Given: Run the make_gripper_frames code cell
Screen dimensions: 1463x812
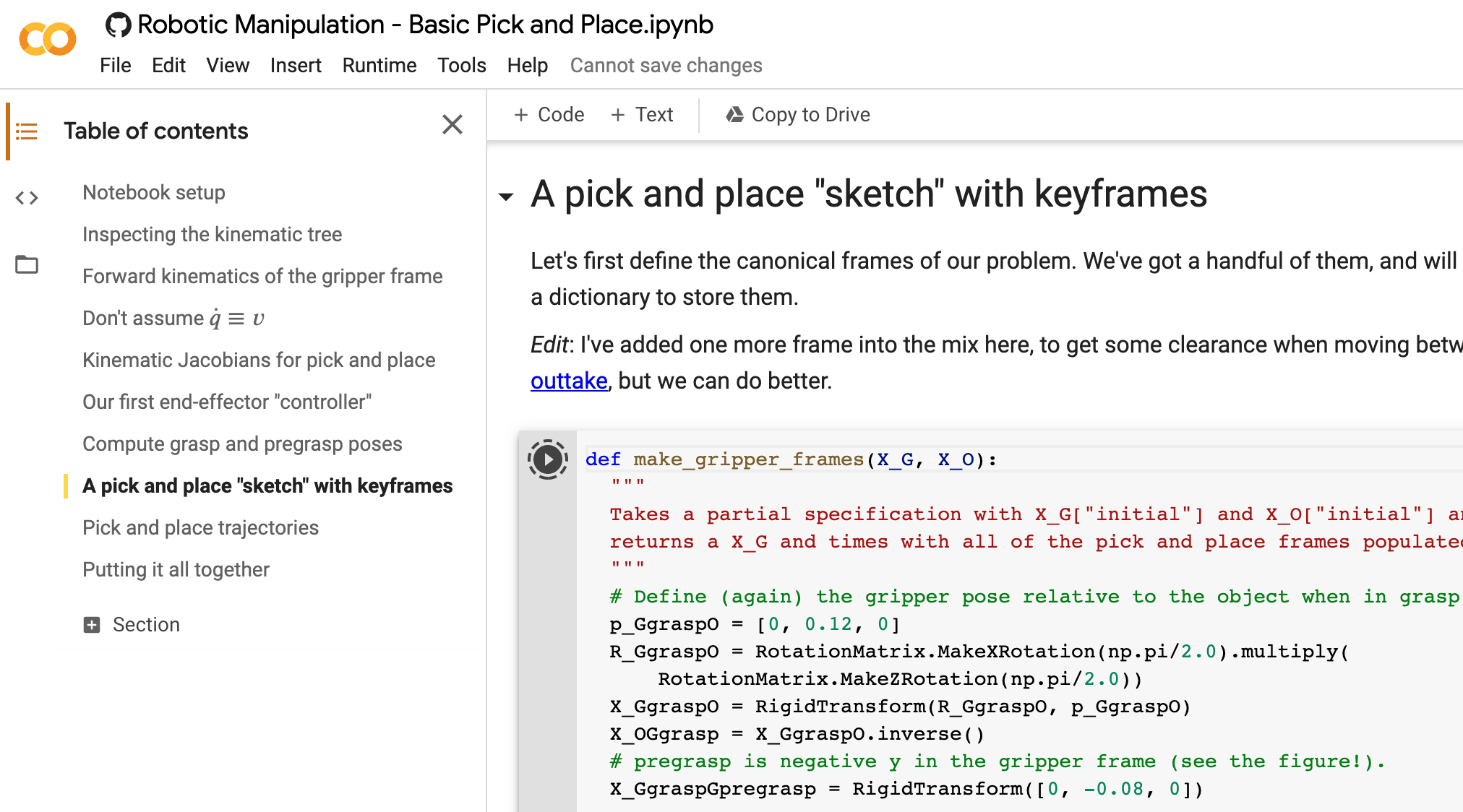Looking at the screenshot, I should click(x=548, y=459).
